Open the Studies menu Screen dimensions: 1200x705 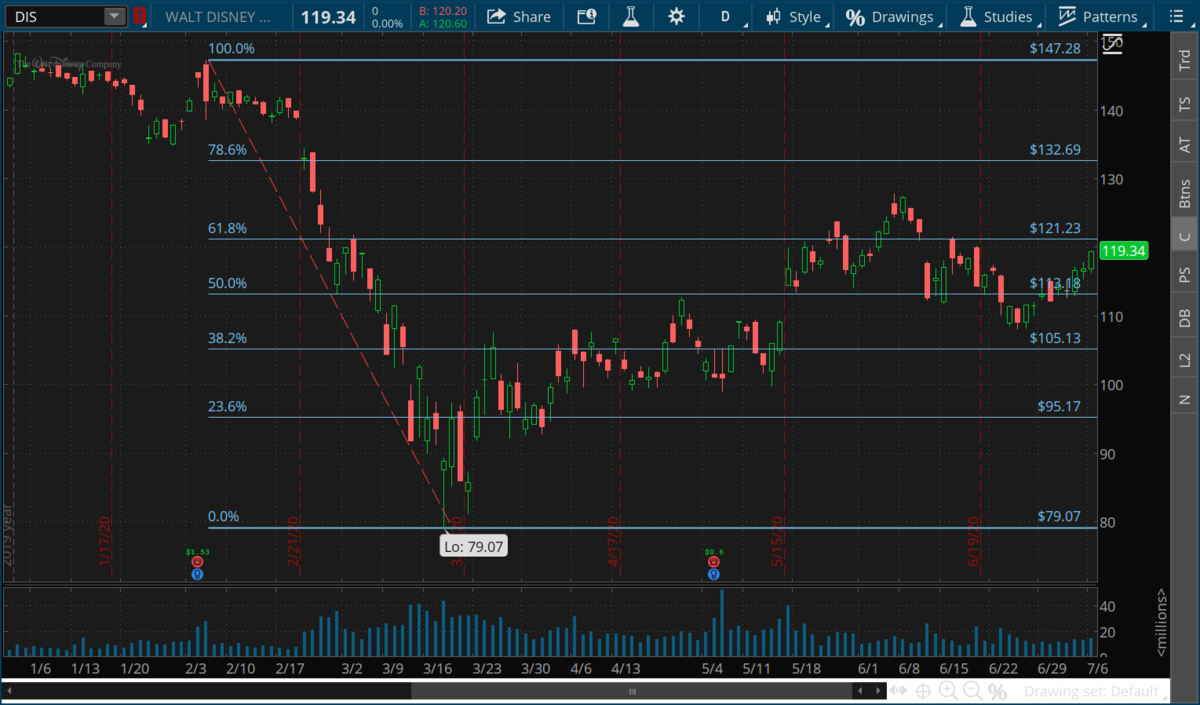tap(996, 16)
